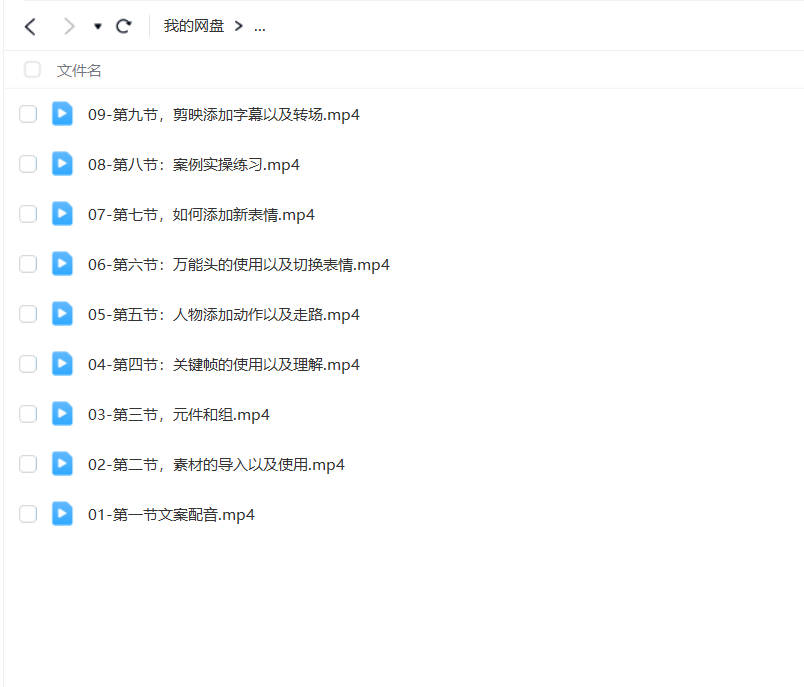
Task: Open 09-第九节，剪映添加字幕以及转场.mp4
Action: (x=224, y=115)
